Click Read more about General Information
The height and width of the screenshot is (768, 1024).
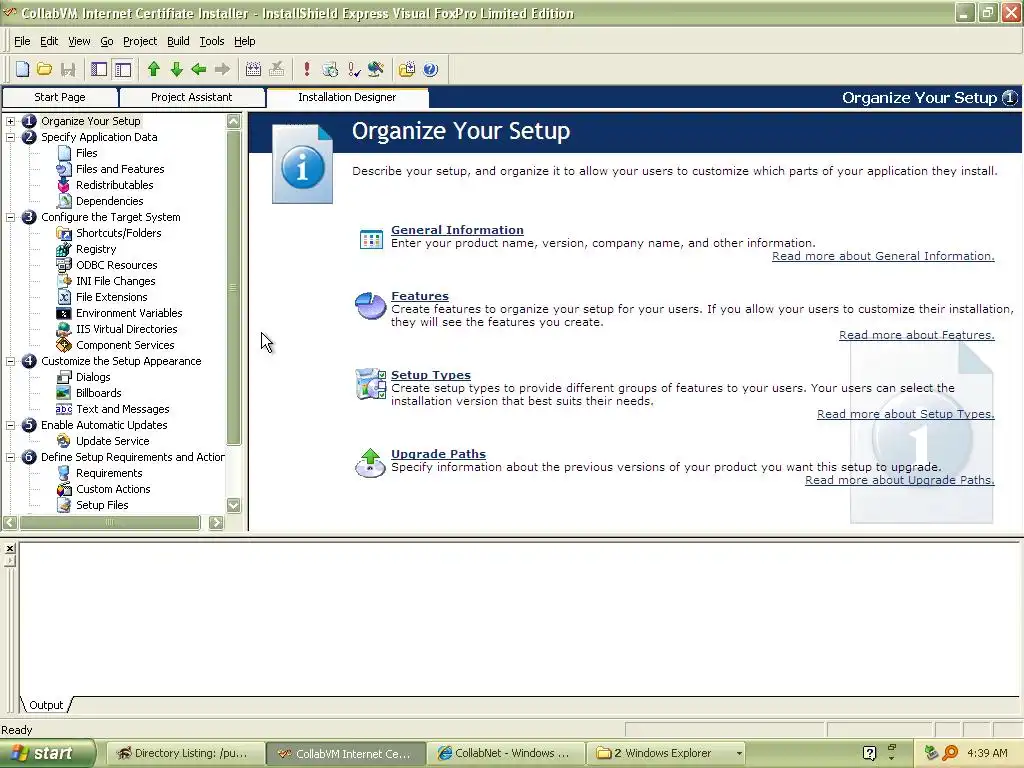[883, 256]
